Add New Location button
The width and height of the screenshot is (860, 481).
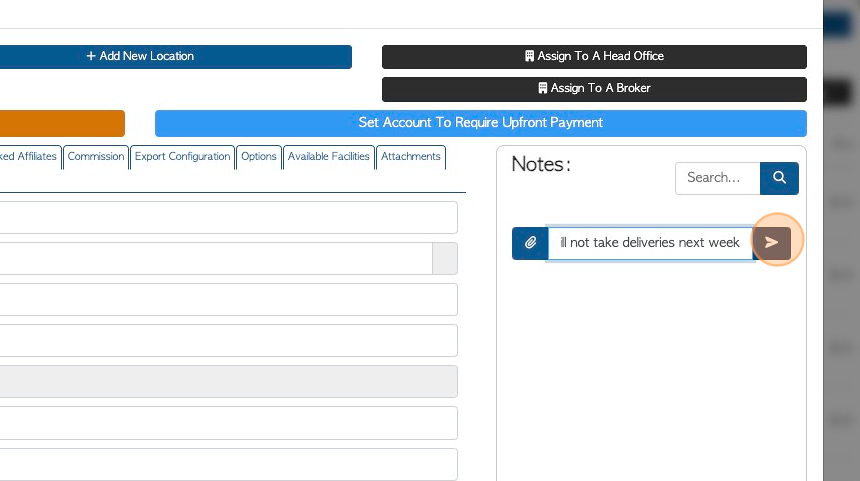176,56
